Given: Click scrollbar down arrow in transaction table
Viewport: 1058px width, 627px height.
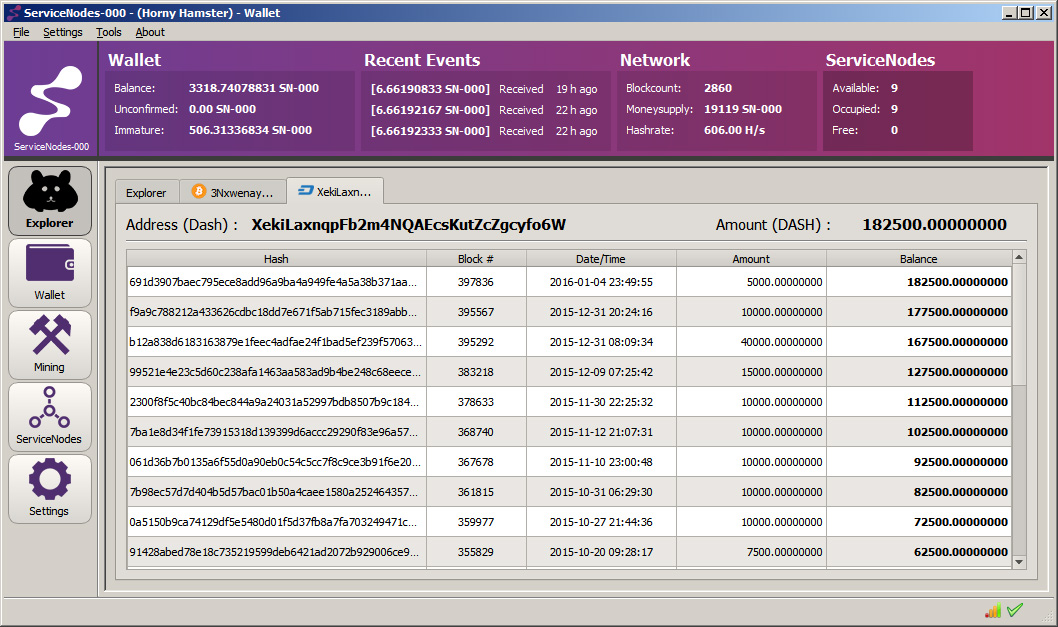Looking at the screenshot, I should [x=1019, y=562].
